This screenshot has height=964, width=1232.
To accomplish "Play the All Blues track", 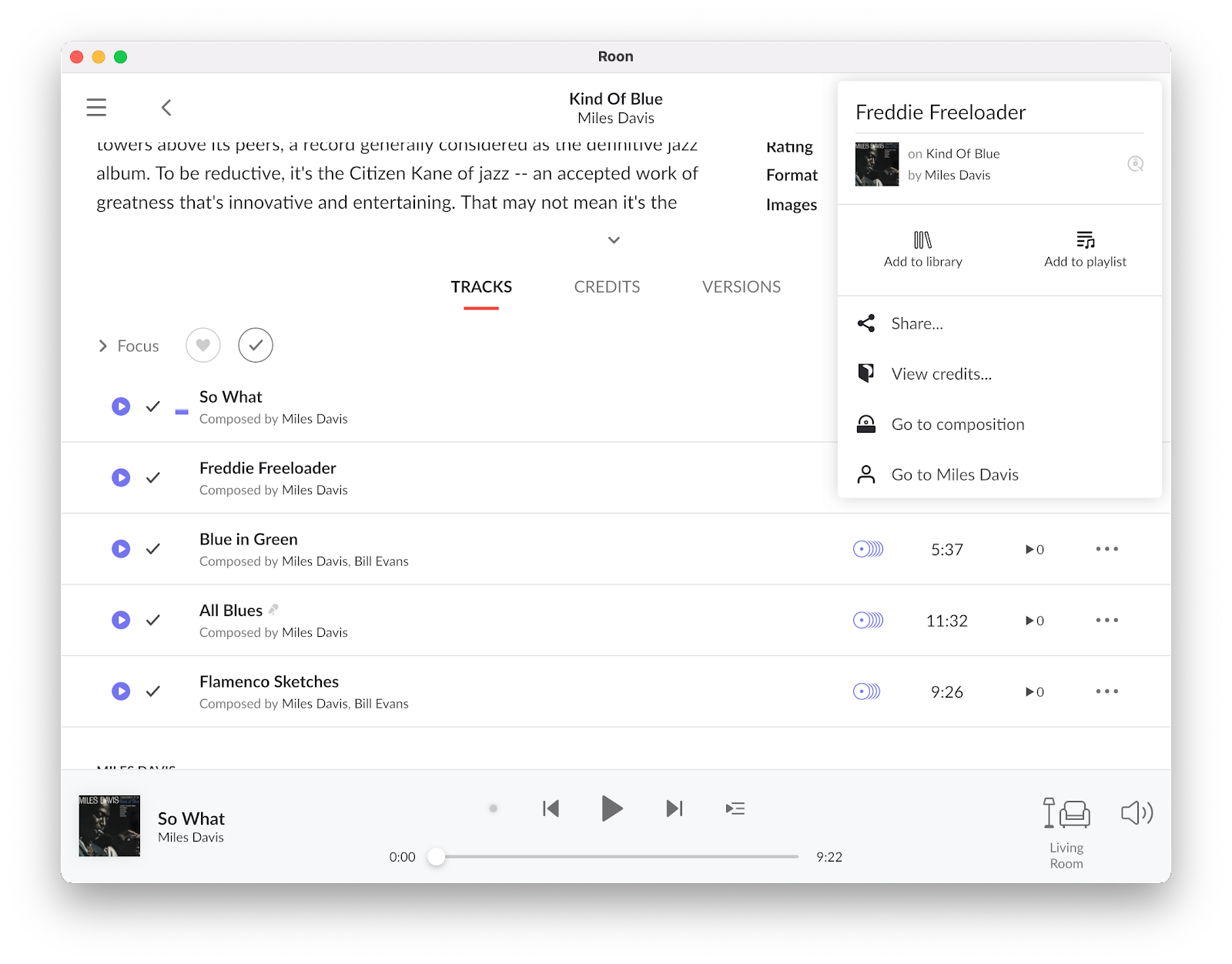I will 121,620.
